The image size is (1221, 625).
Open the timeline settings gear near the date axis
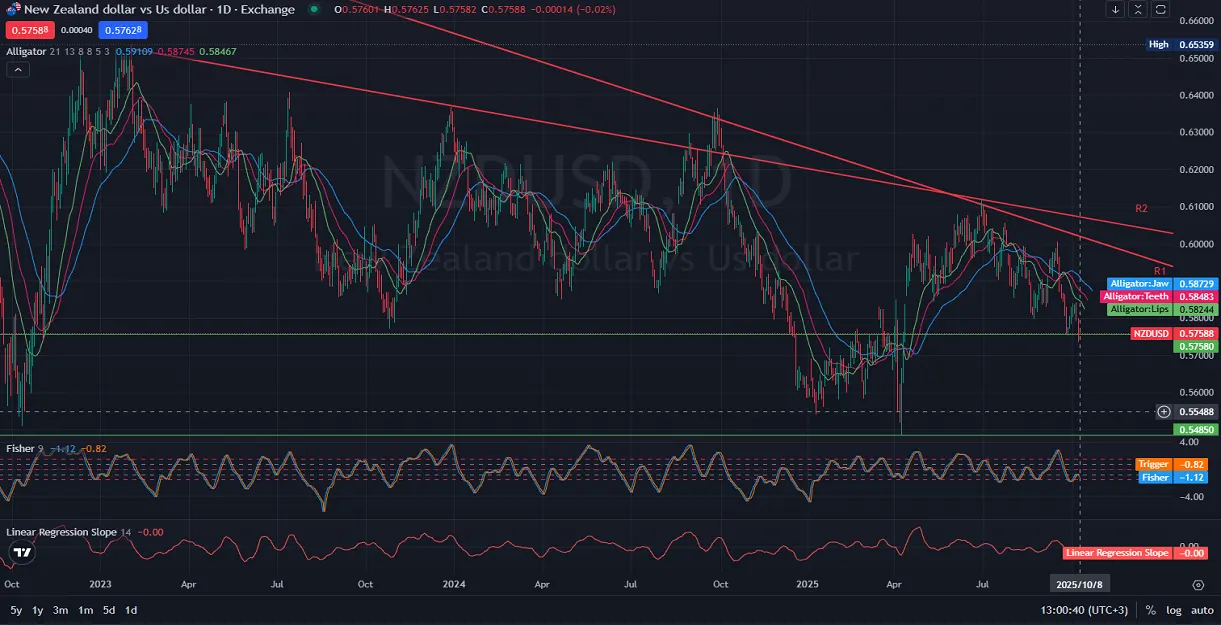pos(1196,583)
